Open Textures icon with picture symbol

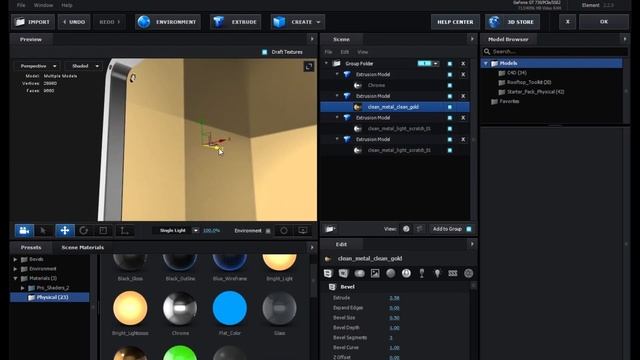(375, 273)
